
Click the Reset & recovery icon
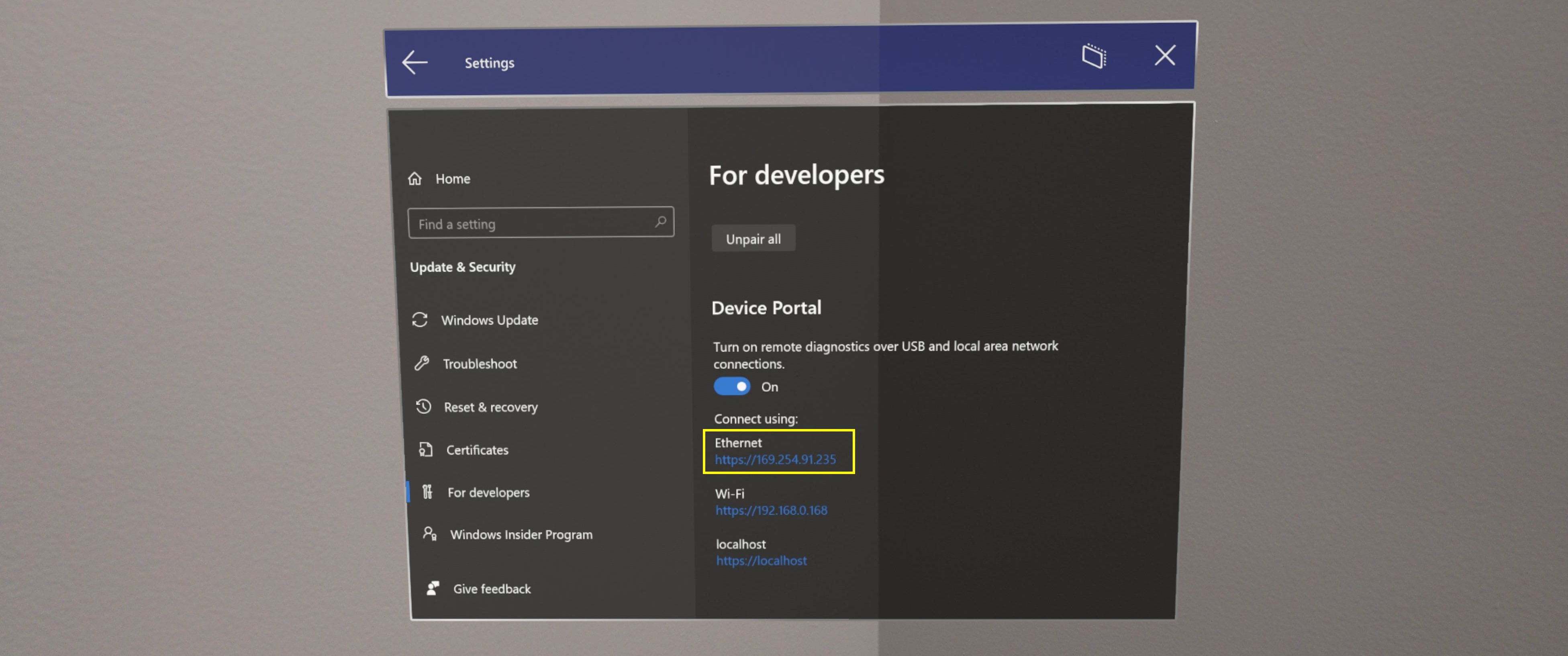pos(423,406)
